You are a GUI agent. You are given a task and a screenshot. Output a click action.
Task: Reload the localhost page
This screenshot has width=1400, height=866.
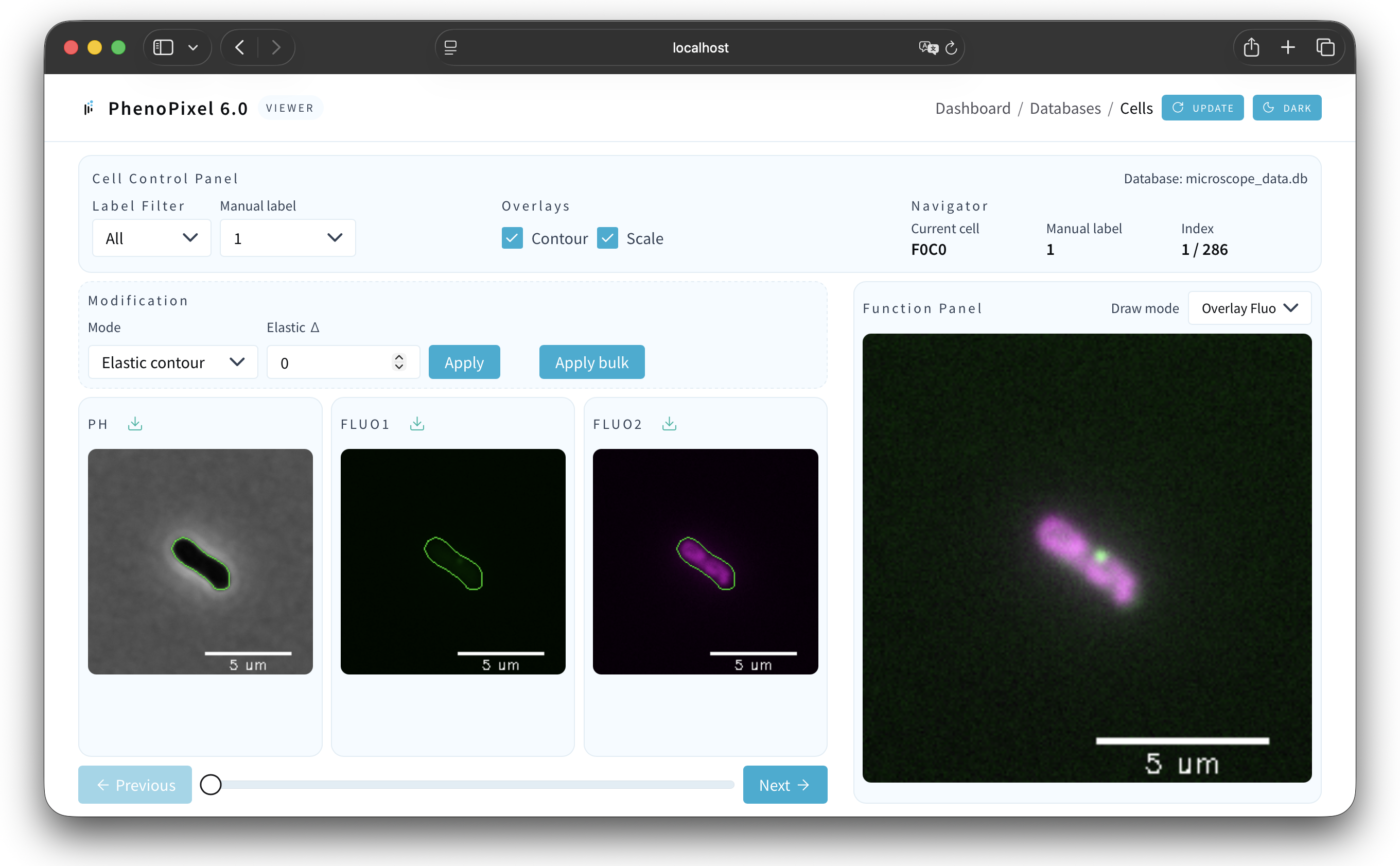951,48
